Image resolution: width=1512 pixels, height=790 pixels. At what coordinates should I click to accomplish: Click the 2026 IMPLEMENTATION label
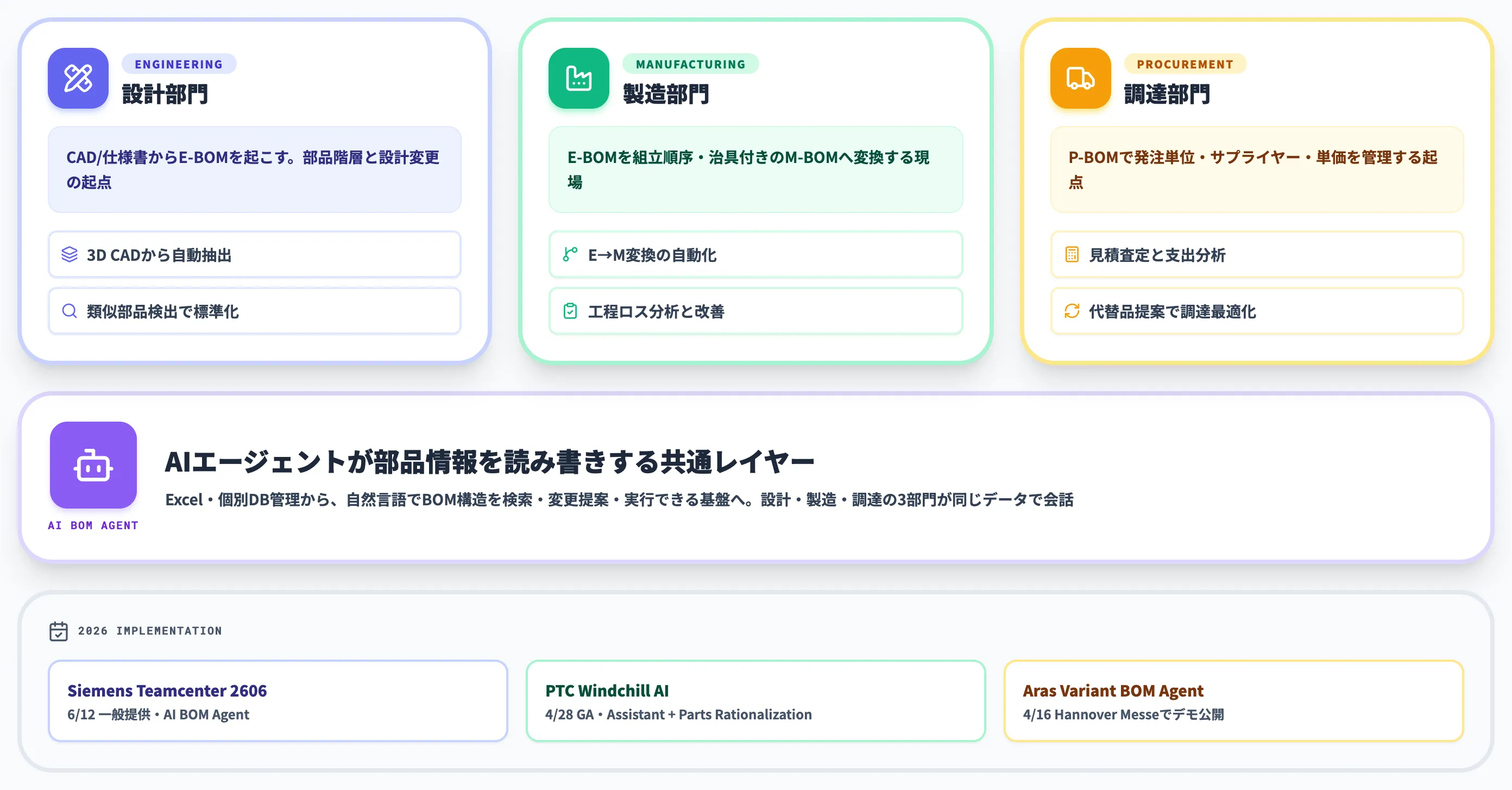point(150,631)
